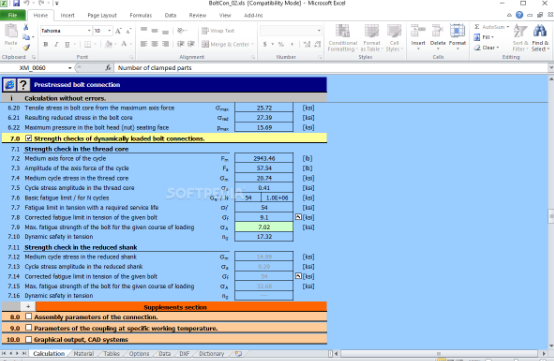Image resolution: width=554 pixels, height=361 pixels.
Task: Switch to the Formulas ribbon tab
Action: [x=141, y=15]
